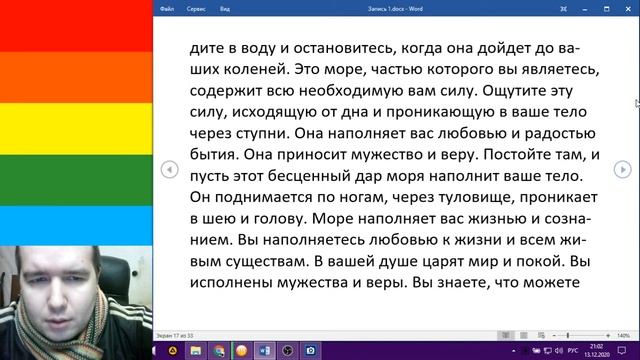Screen dimensions: 640x360
Task: Open network settings tray icon
Action: click(548, 351)
